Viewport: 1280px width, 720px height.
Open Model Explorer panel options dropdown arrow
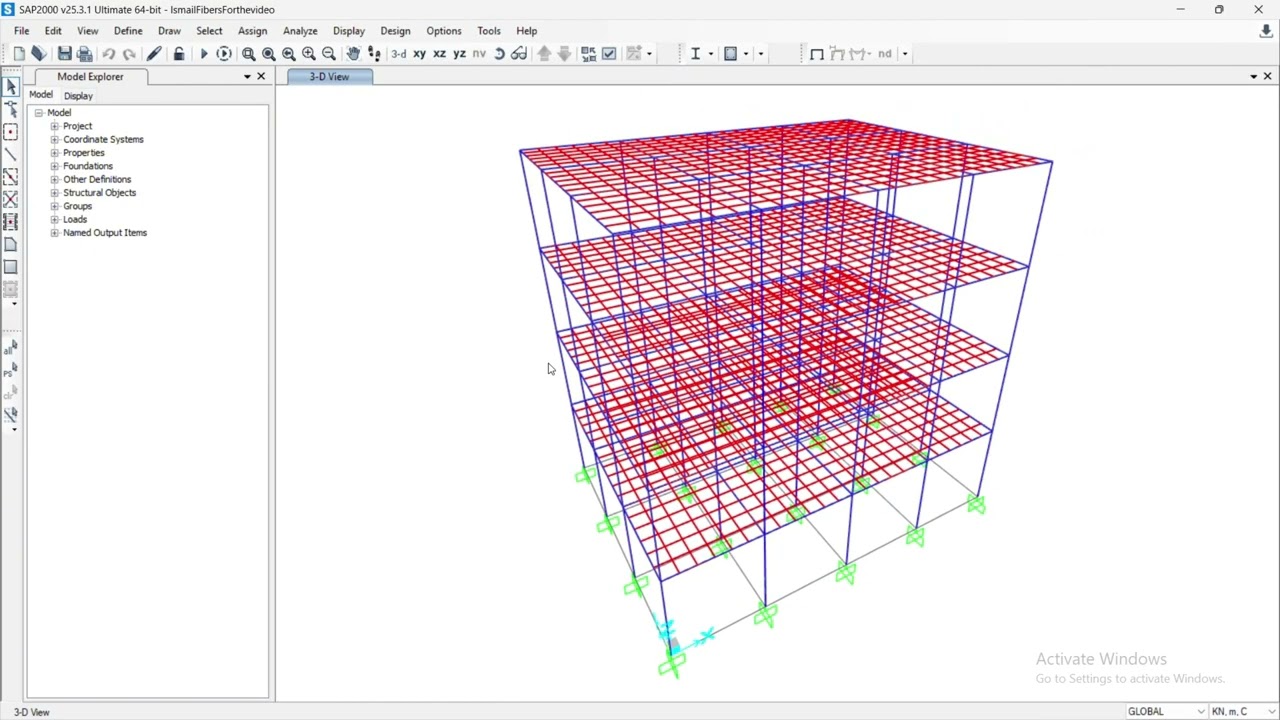[247, 77]
